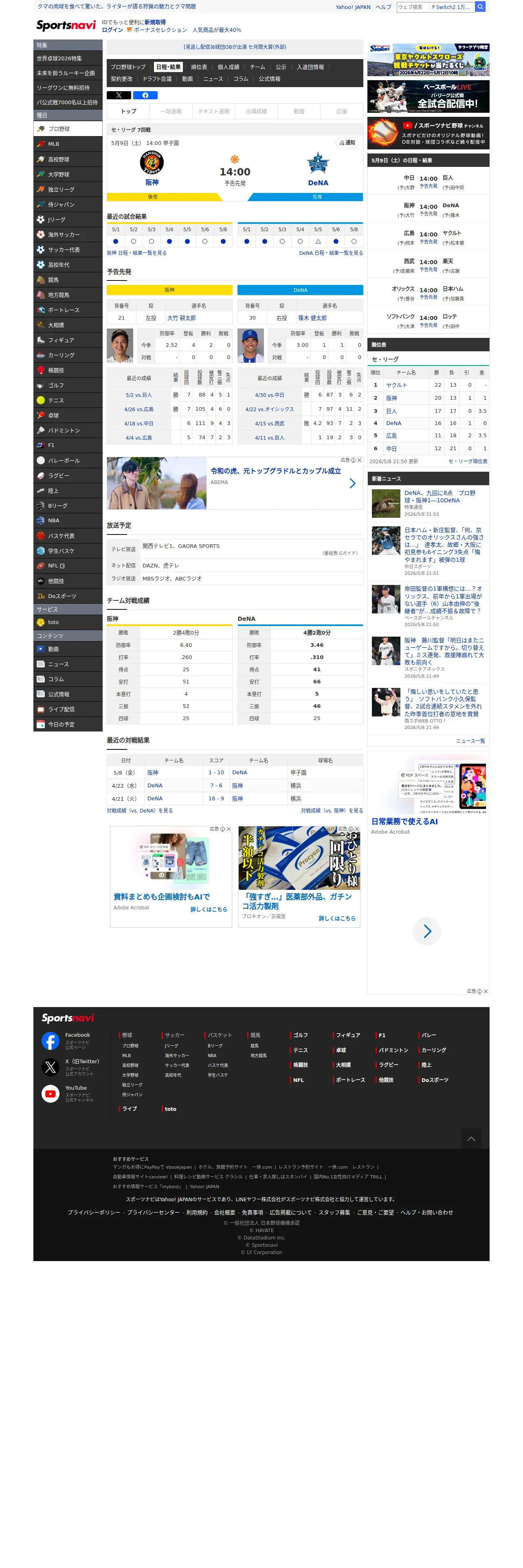Image resolution: width=523 pixels, height=1568 pixels.
Task: Open 個人成績 in baseball navigation
Action: tap(229, 67)
